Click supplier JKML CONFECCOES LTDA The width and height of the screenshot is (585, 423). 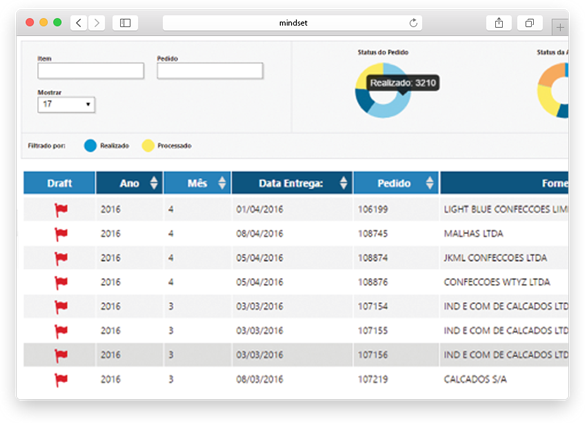click(x=495, y=258)
